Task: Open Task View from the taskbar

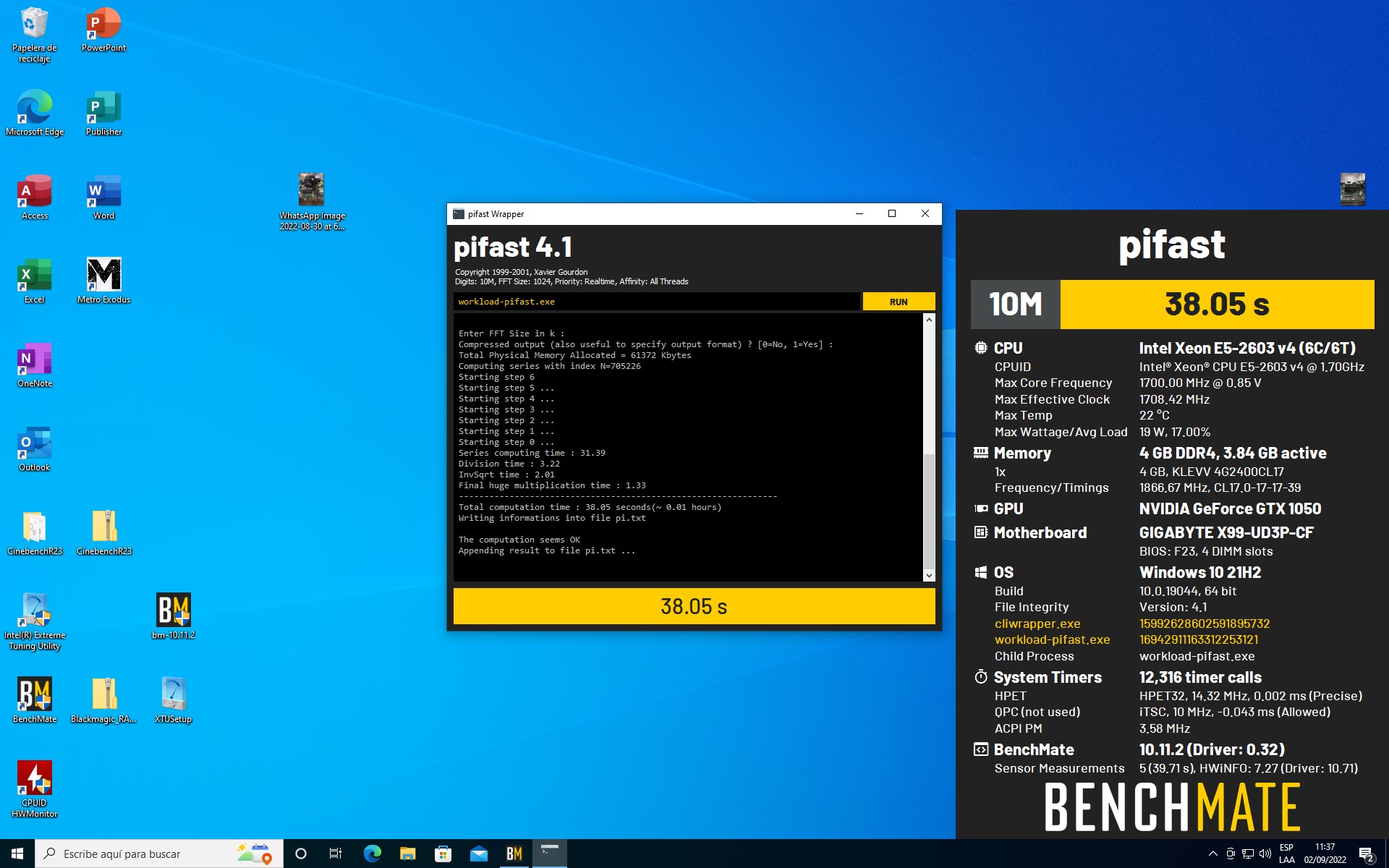Action: tap(336, 854)
